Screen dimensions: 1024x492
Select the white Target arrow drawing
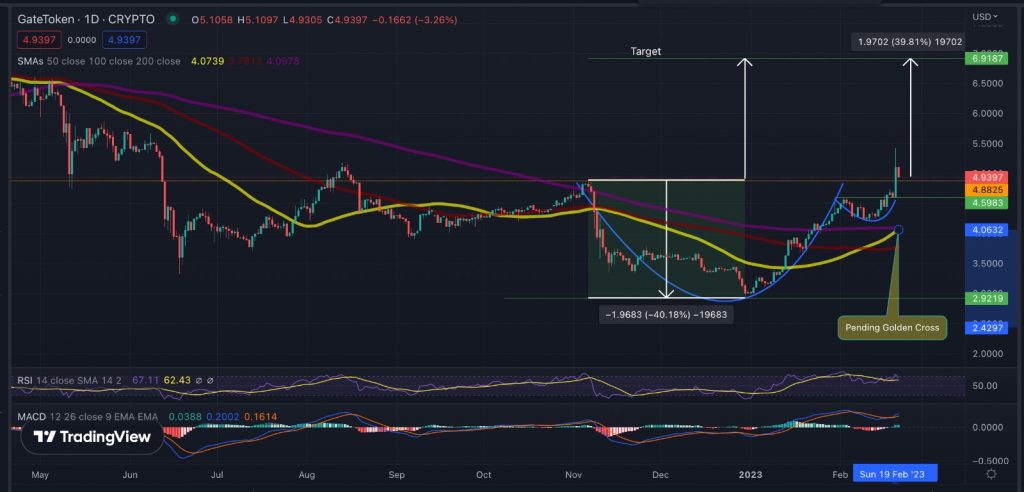[744, 118]
